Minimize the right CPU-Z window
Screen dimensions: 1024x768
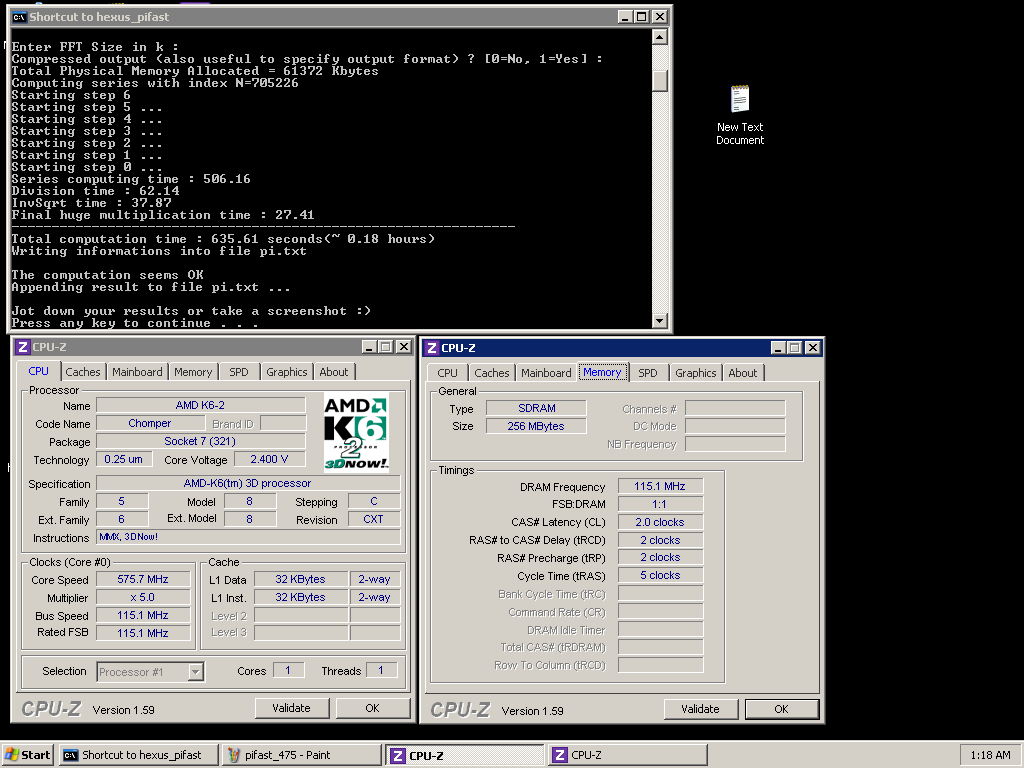(778, 348)
